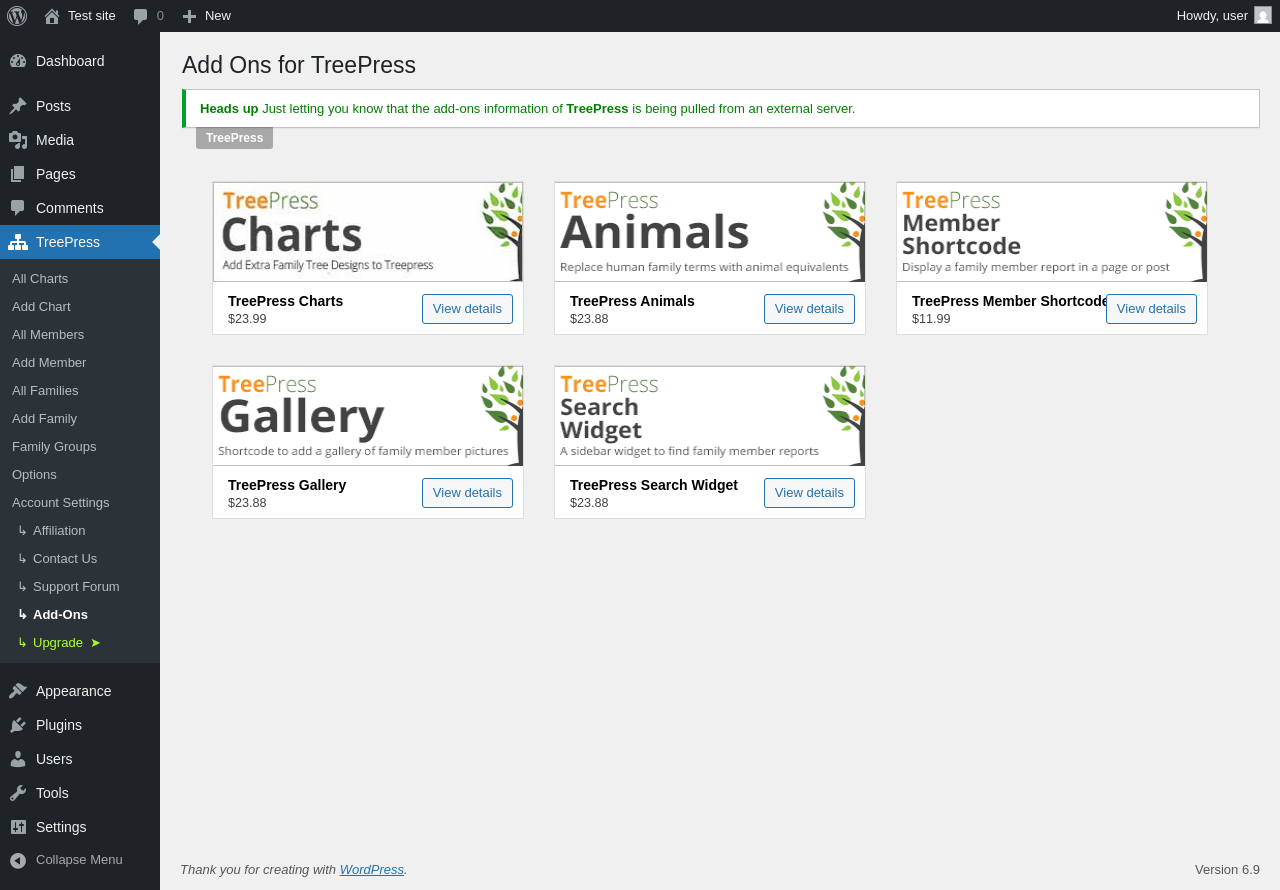Click the Users person icon

[x=18, y=759]
